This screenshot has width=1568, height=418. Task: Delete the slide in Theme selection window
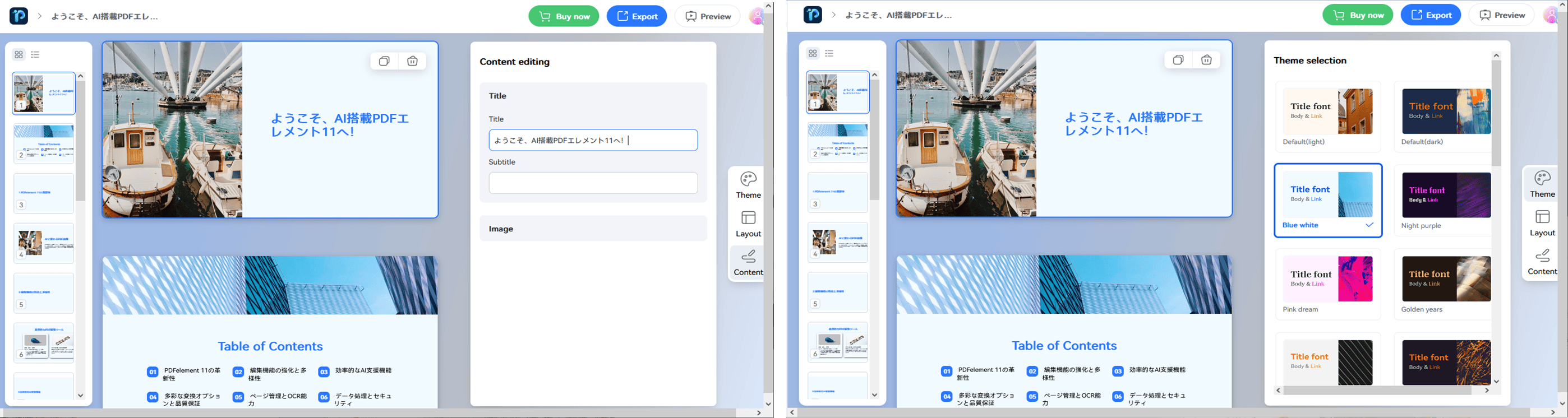coord(1206,59)
